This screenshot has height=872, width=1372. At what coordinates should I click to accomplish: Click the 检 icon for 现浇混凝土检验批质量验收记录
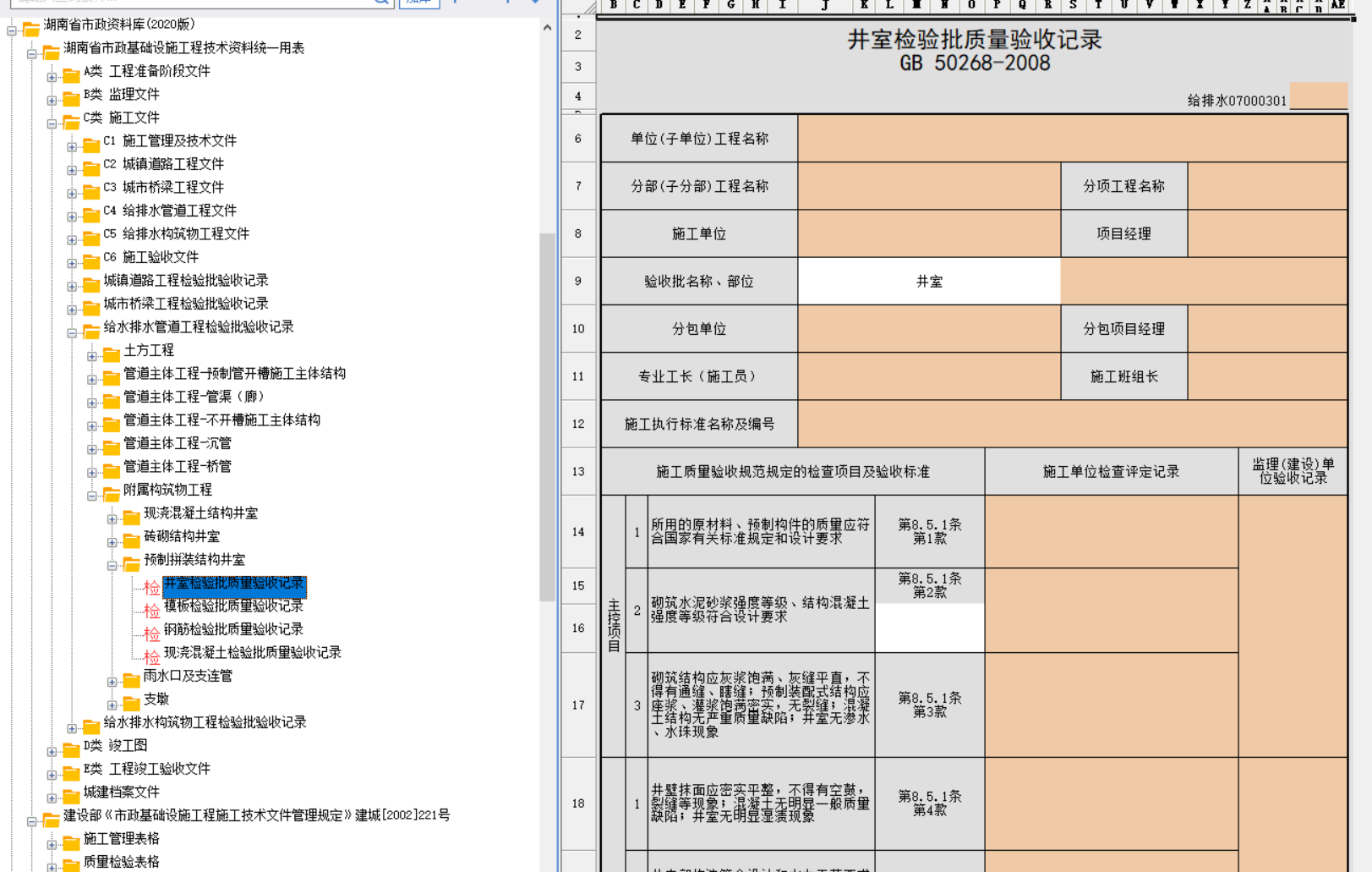click(x=151, y=657)
